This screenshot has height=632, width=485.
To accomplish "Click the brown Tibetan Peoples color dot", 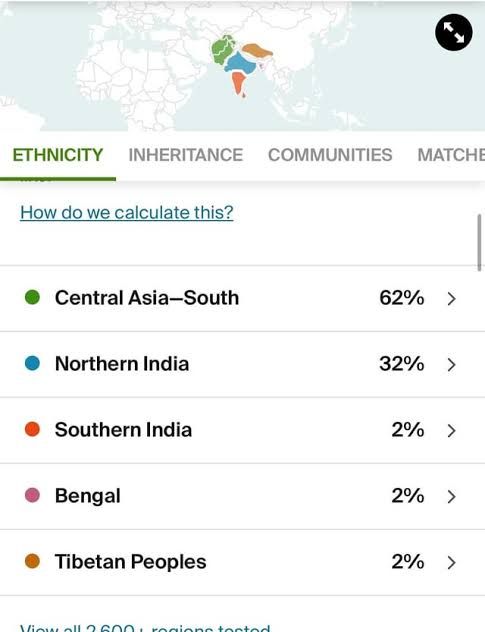I will 32,561.
